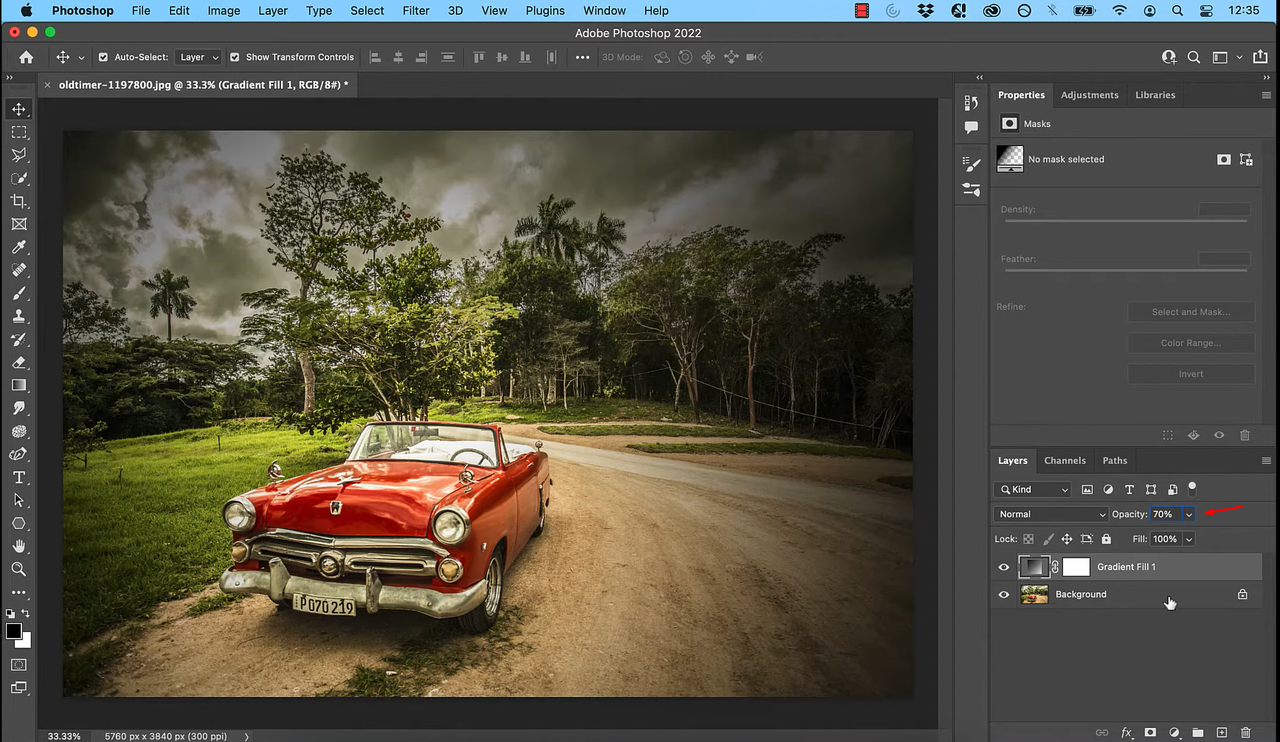
Task: Click the Add layer mask icon
Action: click(x=1150, y=732)
